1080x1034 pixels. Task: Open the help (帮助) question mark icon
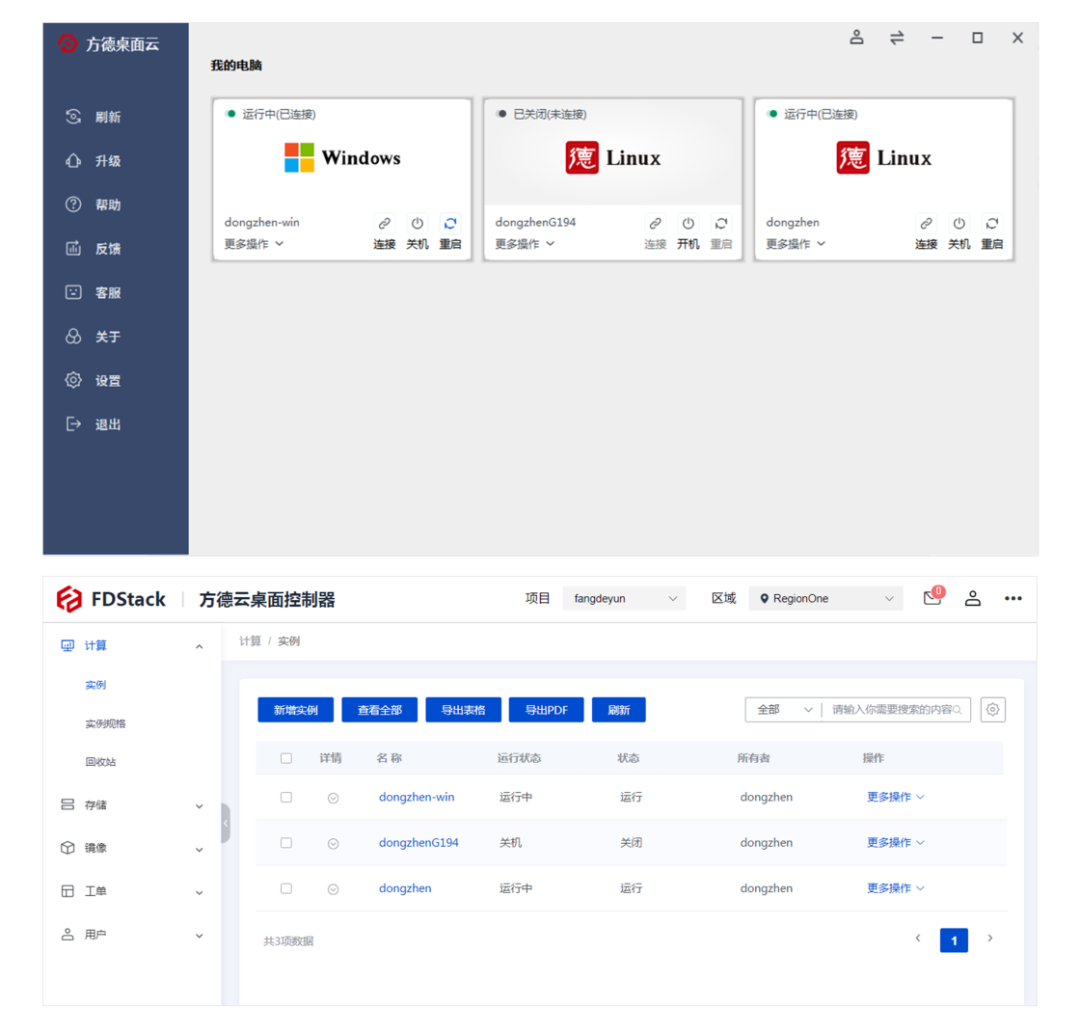(x=73, y=205)
